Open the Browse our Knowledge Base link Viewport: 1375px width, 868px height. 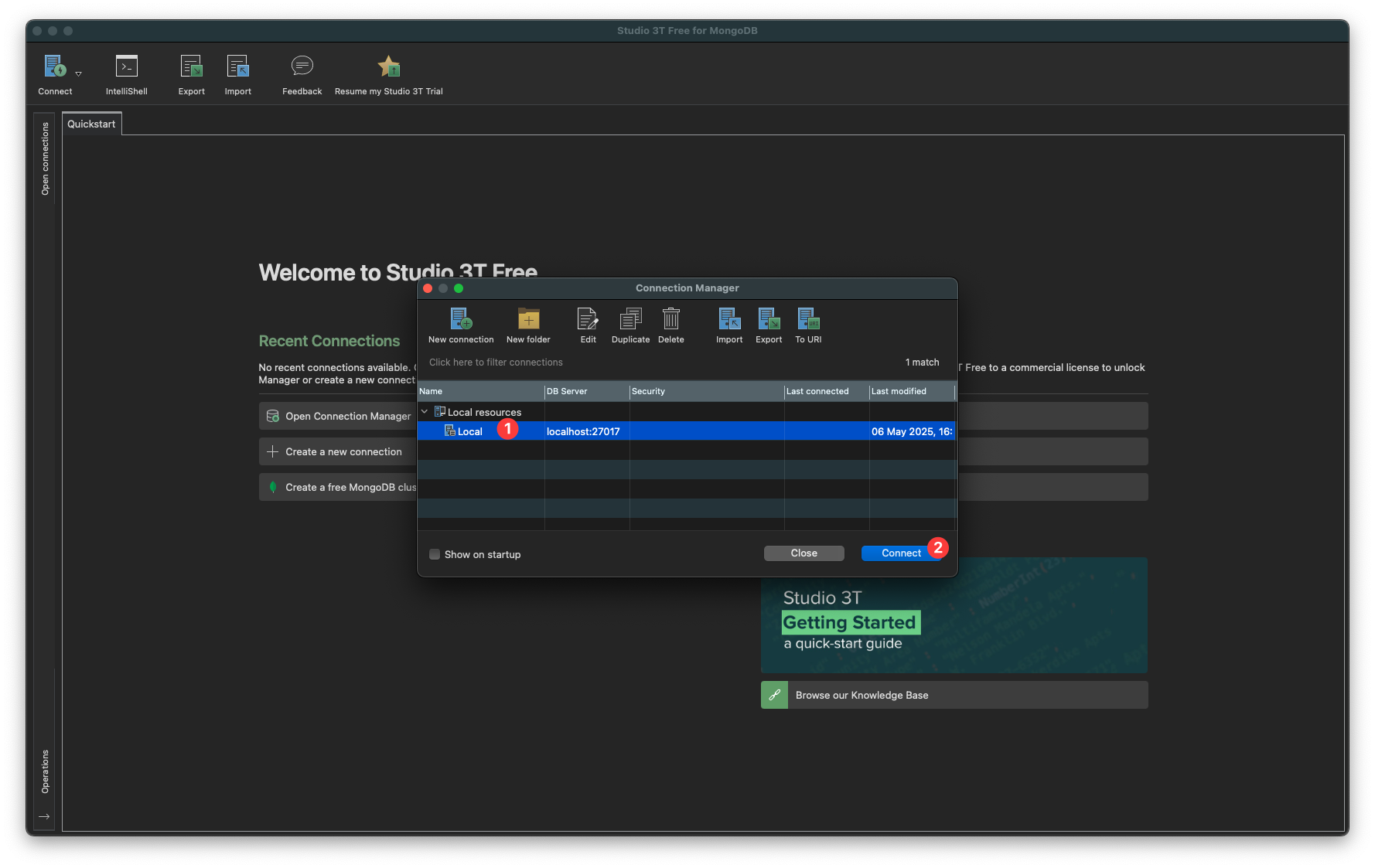click(x=954, y=695)
